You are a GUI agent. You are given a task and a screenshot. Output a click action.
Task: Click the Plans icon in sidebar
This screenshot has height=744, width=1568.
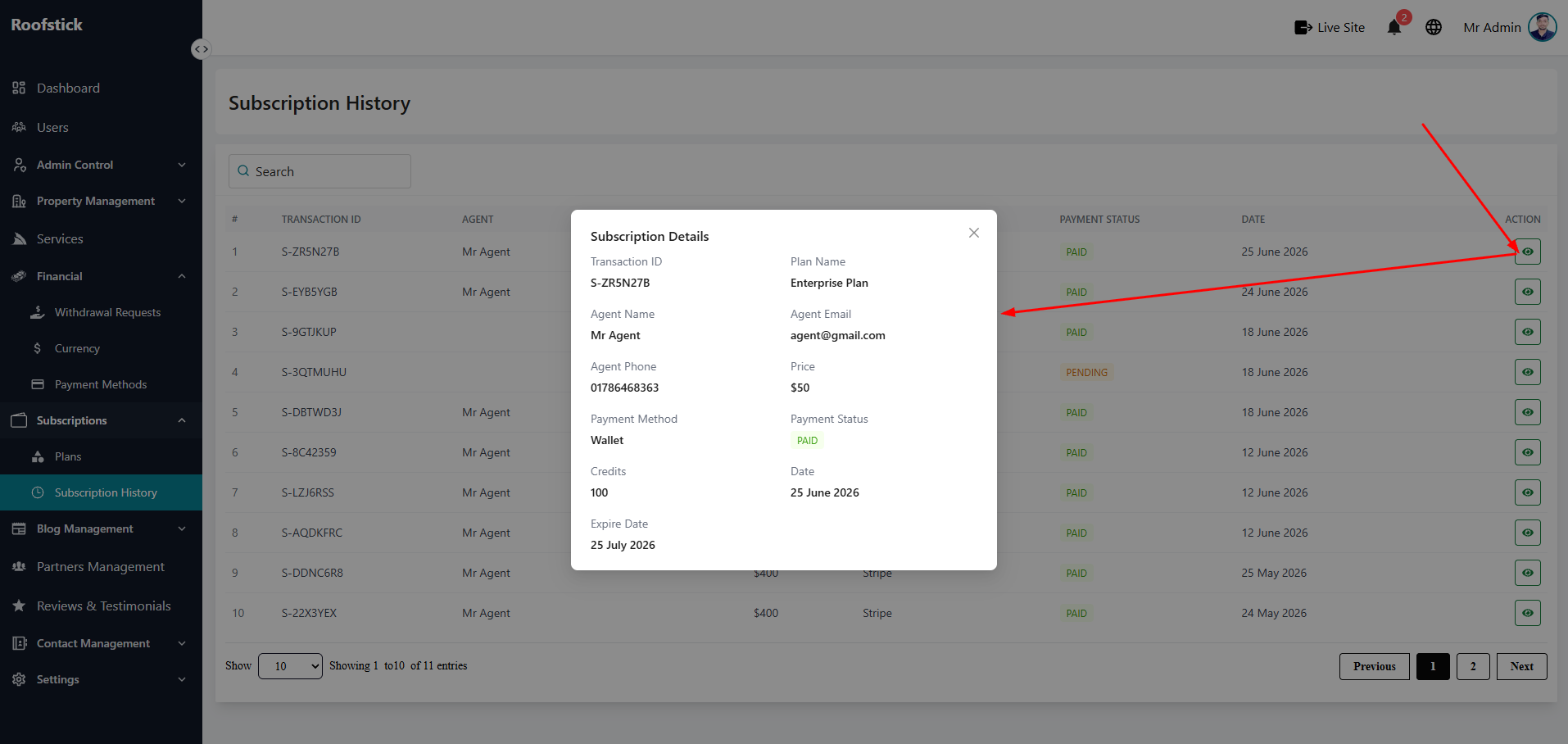(38, 456)
